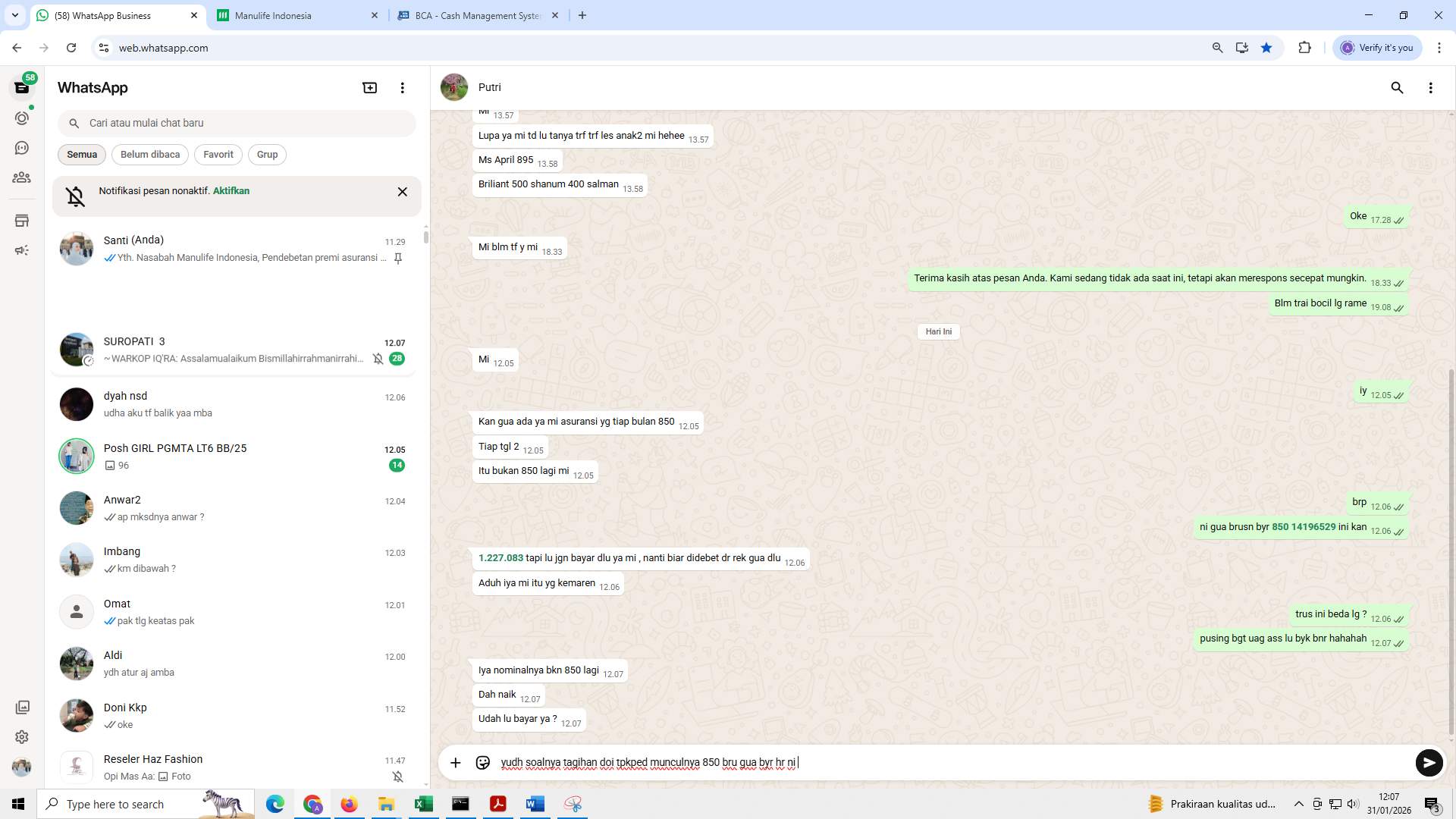
Task: Select the Belum dibaca filter
Action: [x=149, y=154]
